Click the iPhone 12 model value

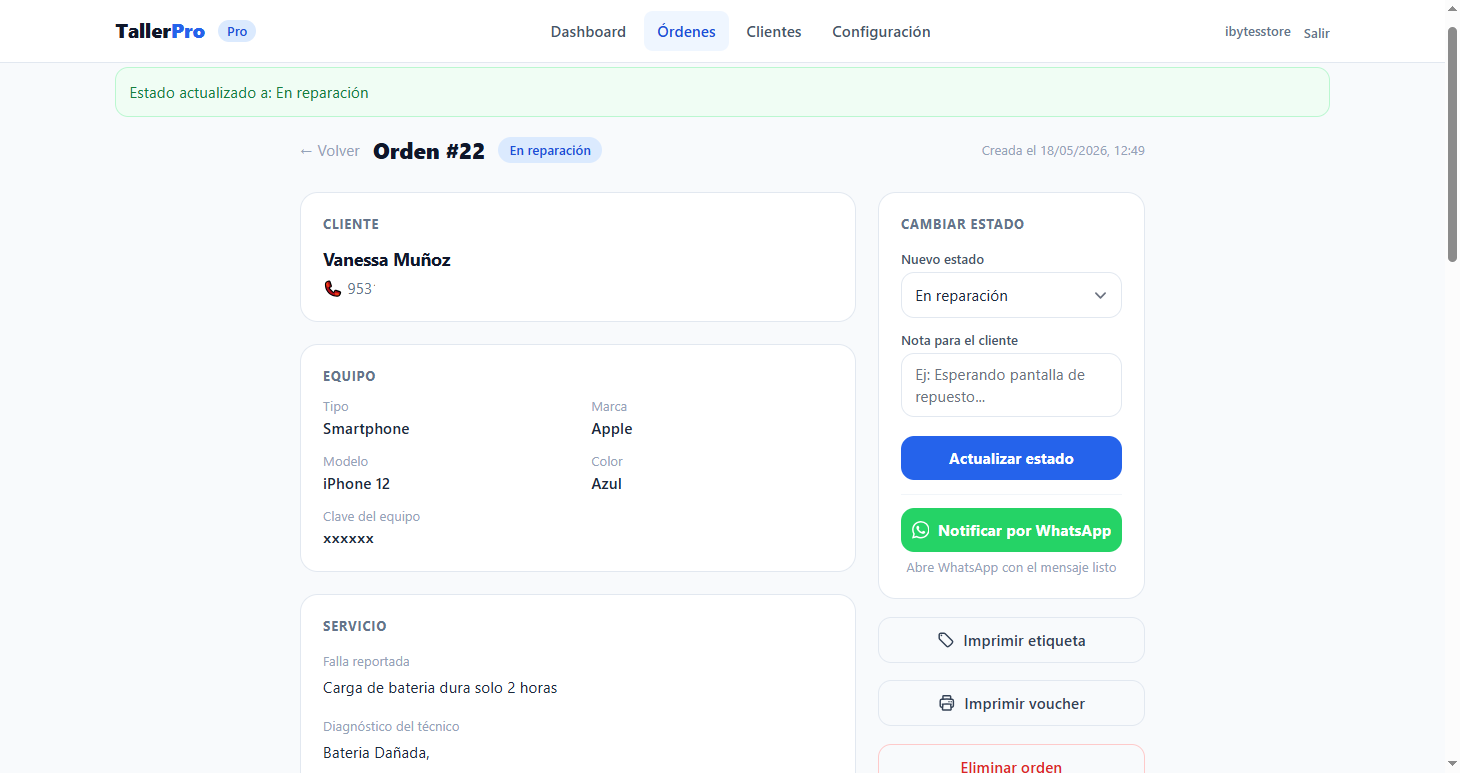click(356, 484)
